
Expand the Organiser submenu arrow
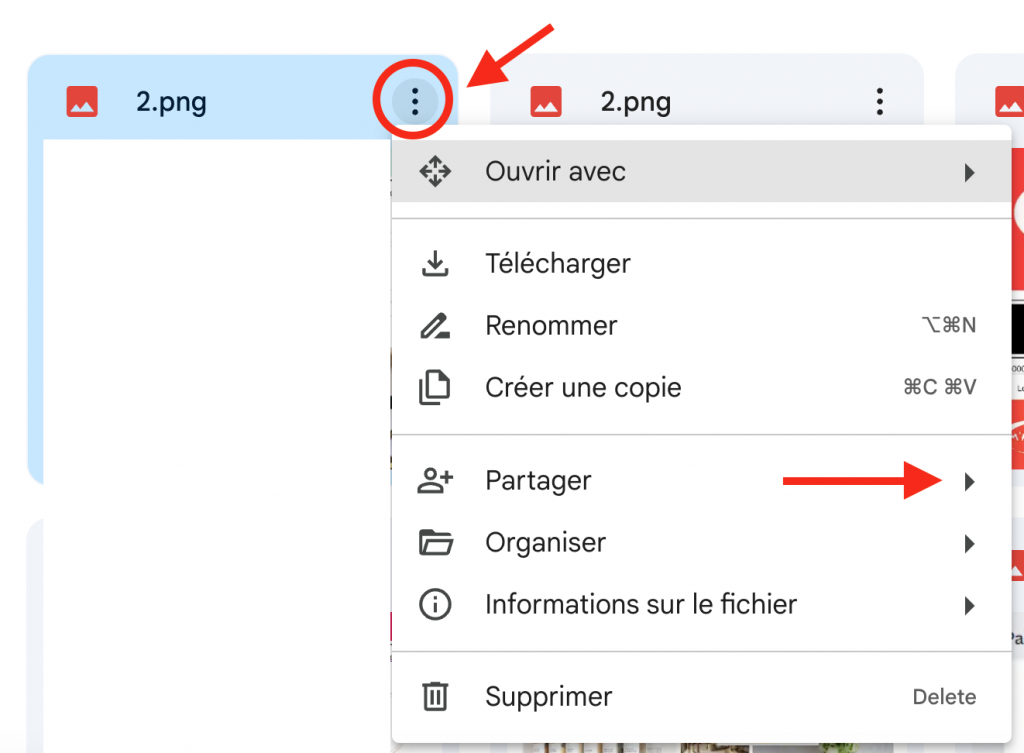click(x=969, y=543)
